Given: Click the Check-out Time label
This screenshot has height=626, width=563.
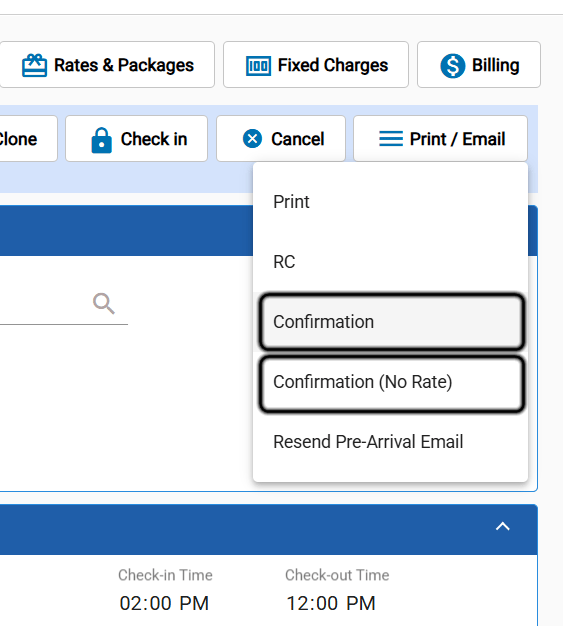Looking at the screenshot, I should [x=337, y=575].
